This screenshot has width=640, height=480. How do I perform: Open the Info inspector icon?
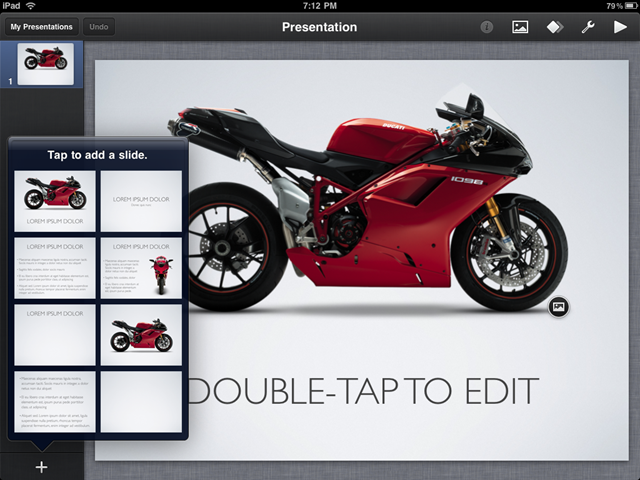tap(486, 27)
